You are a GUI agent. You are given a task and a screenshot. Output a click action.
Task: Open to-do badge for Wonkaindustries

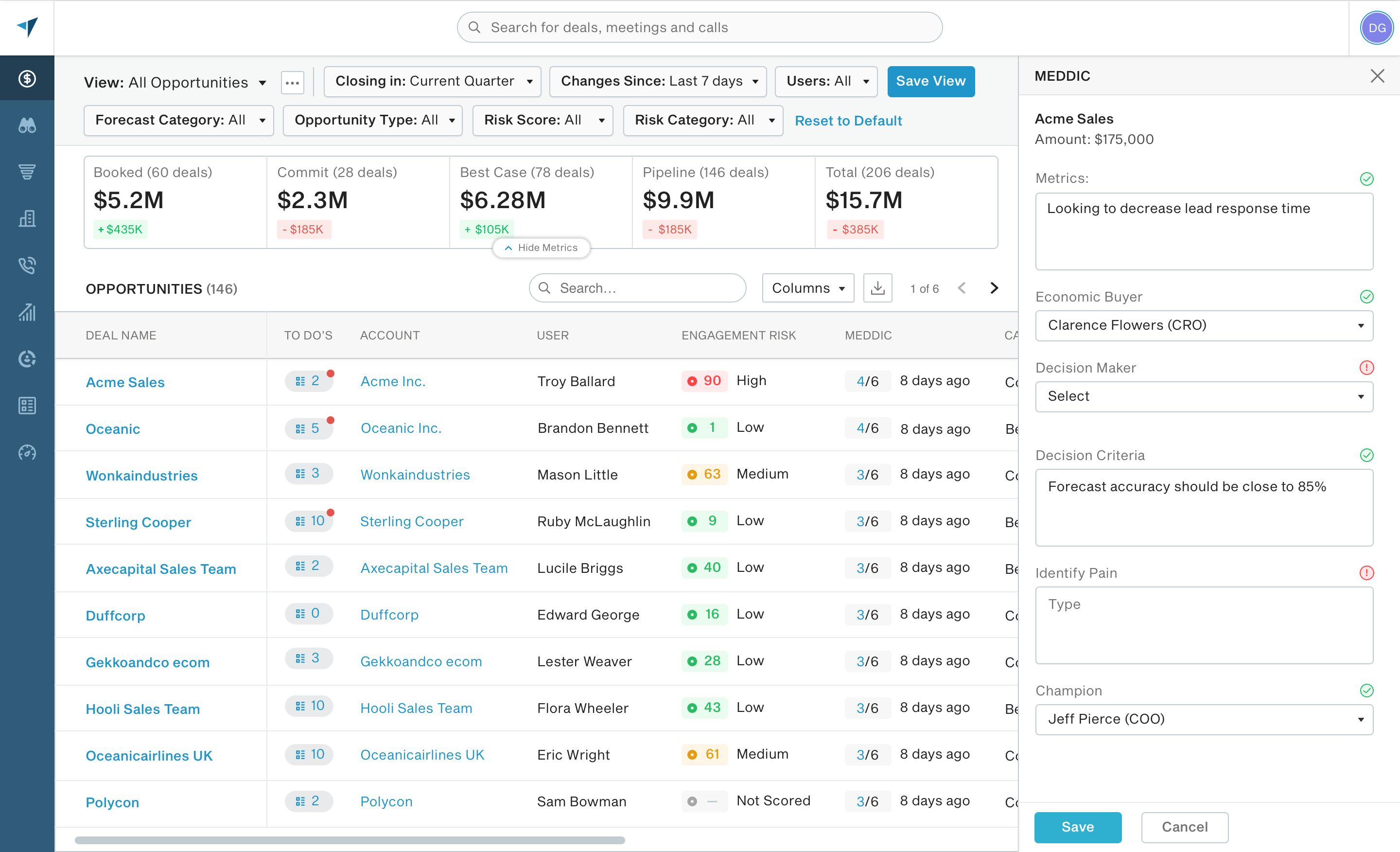click(x=309, y=474)
